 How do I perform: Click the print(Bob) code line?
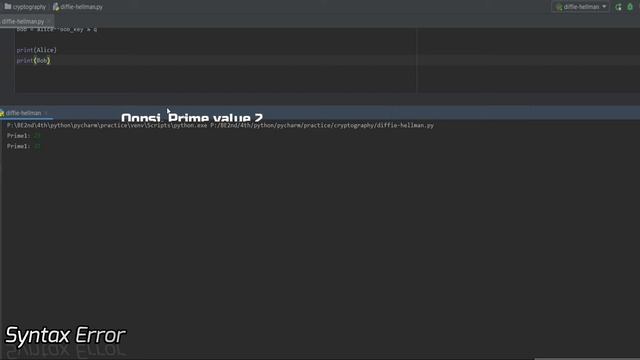click(33, 61)
